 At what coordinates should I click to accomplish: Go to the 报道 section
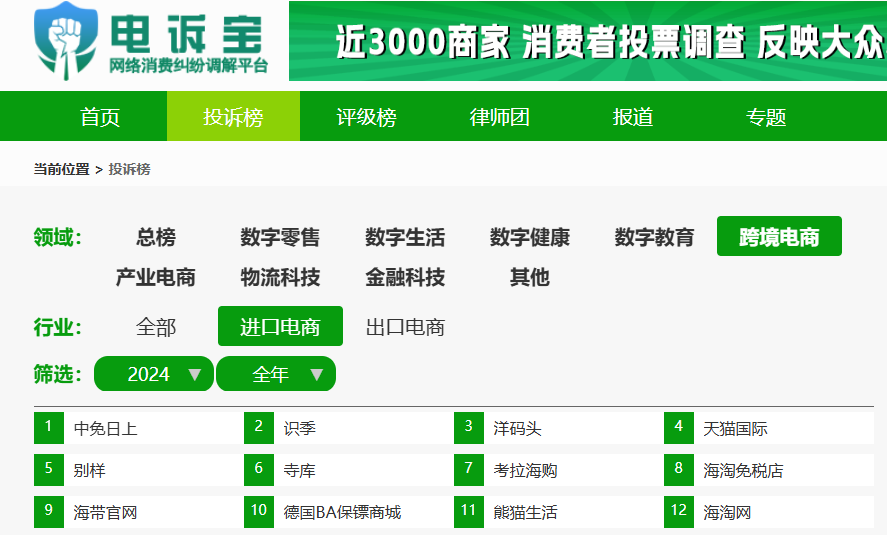pos(632,117)
